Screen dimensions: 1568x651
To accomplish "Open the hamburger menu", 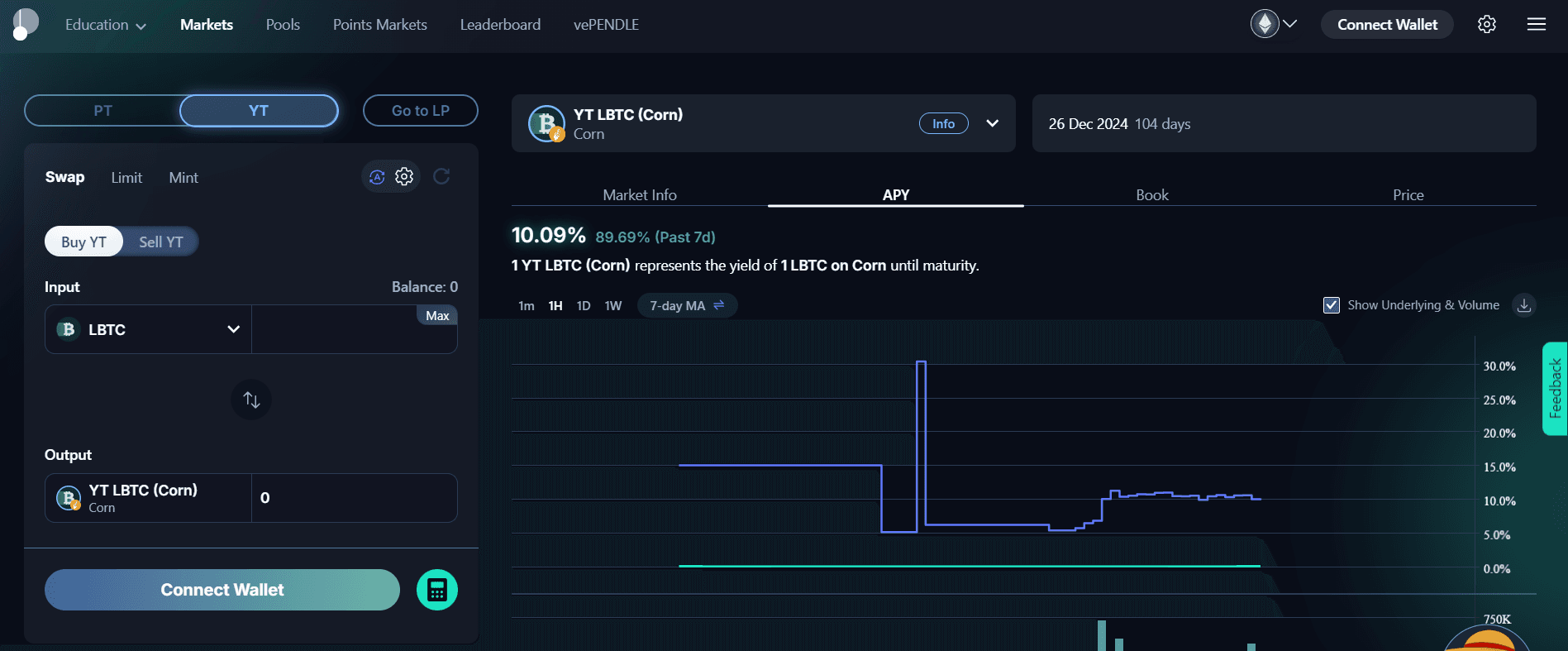I will point(1537,24).
